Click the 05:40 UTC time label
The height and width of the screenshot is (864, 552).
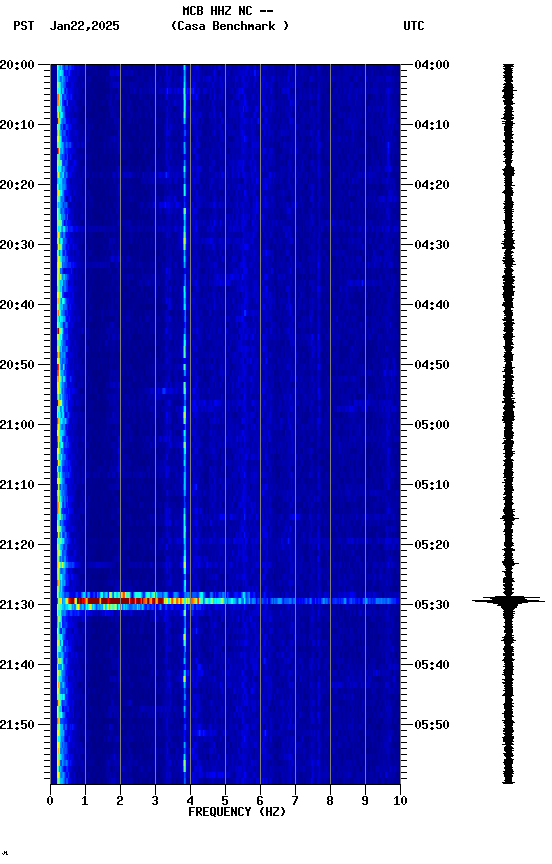point(432,666)
